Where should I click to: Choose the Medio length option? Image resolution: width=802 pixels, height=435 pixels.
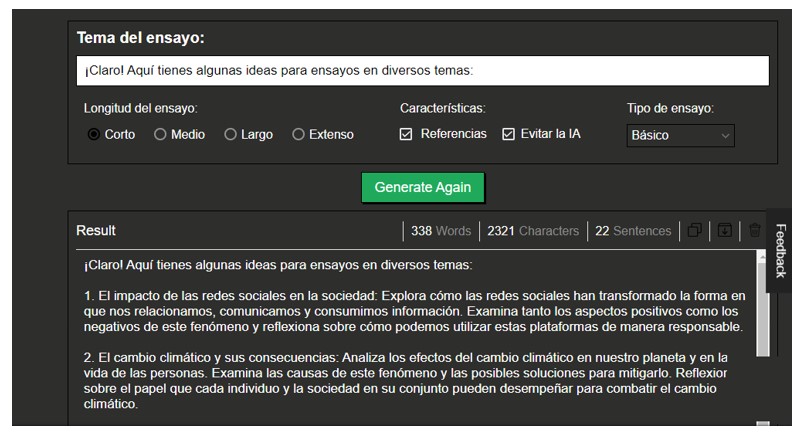[160, 134]
